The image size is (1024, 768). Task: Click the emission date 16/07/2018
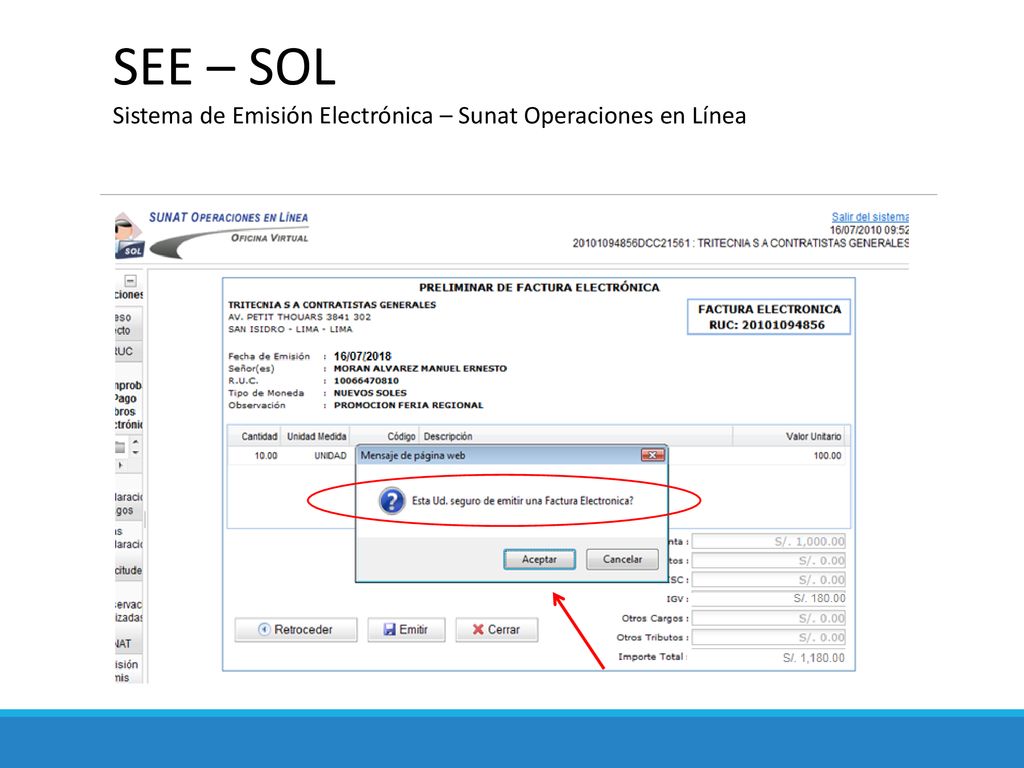[362, 356]
